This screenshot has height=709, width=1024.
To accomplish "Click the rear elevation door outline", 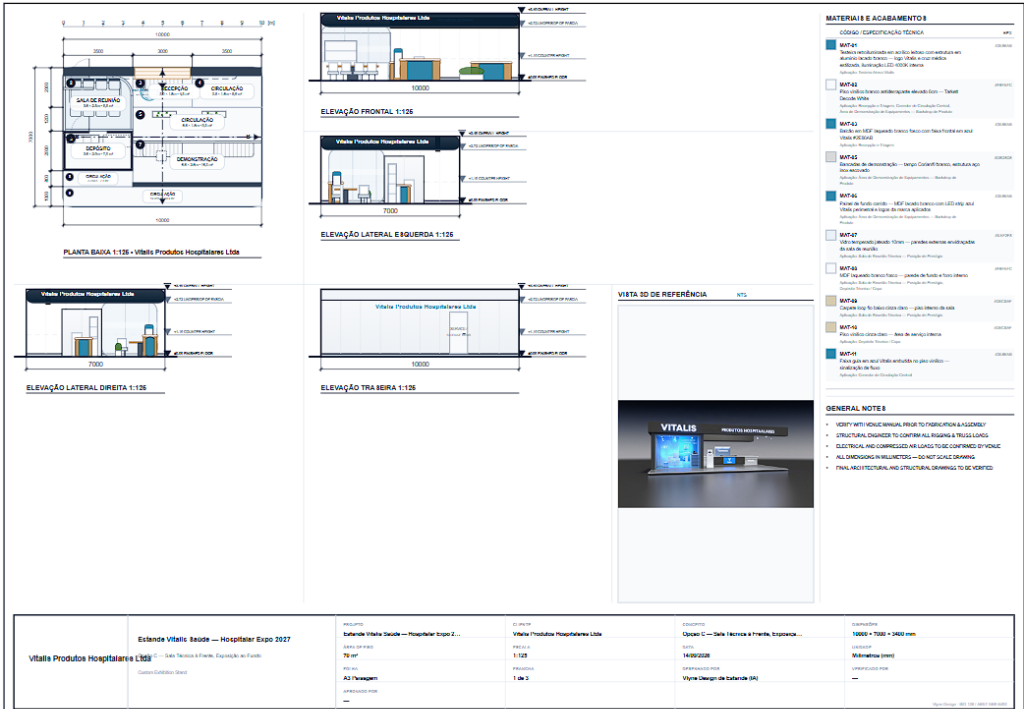I will coord(458,333).
